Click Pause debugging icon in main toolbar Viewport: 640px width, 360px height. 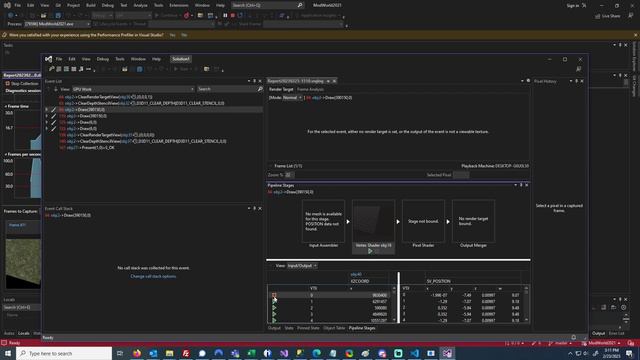point(225,16)
